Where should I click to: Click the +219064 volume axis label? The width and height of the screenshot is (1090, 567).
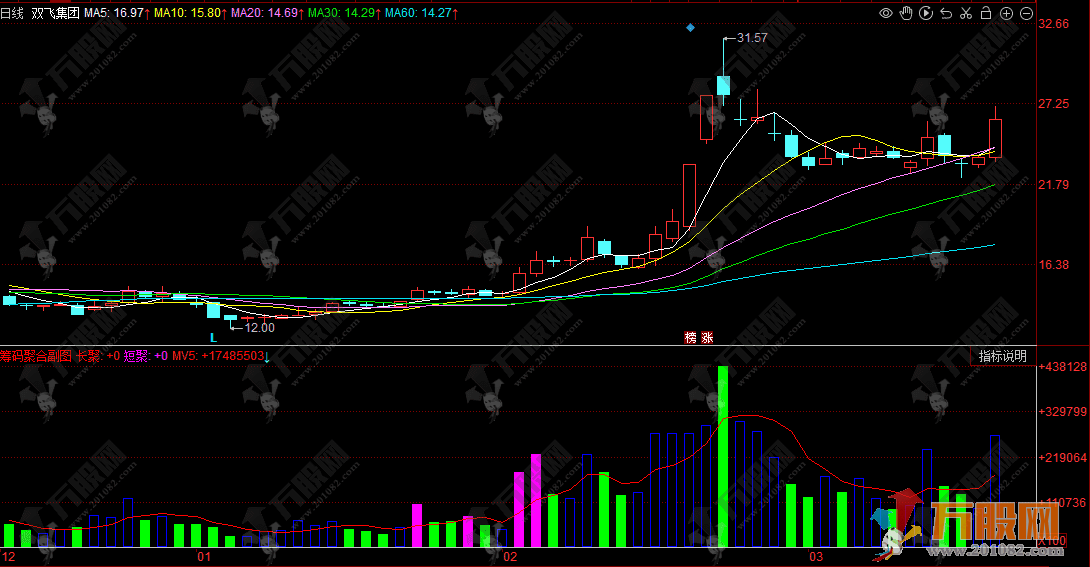[x=1063, y=457]
